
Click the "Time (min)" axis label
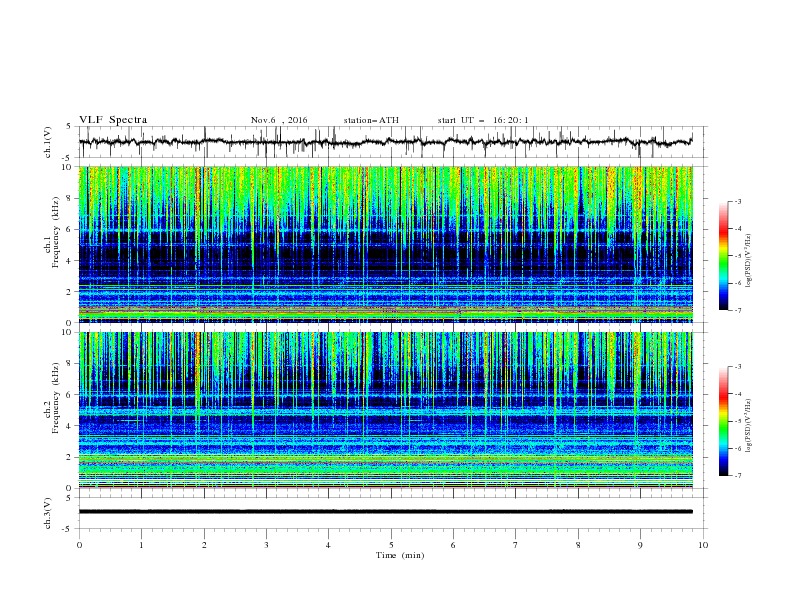400,555
